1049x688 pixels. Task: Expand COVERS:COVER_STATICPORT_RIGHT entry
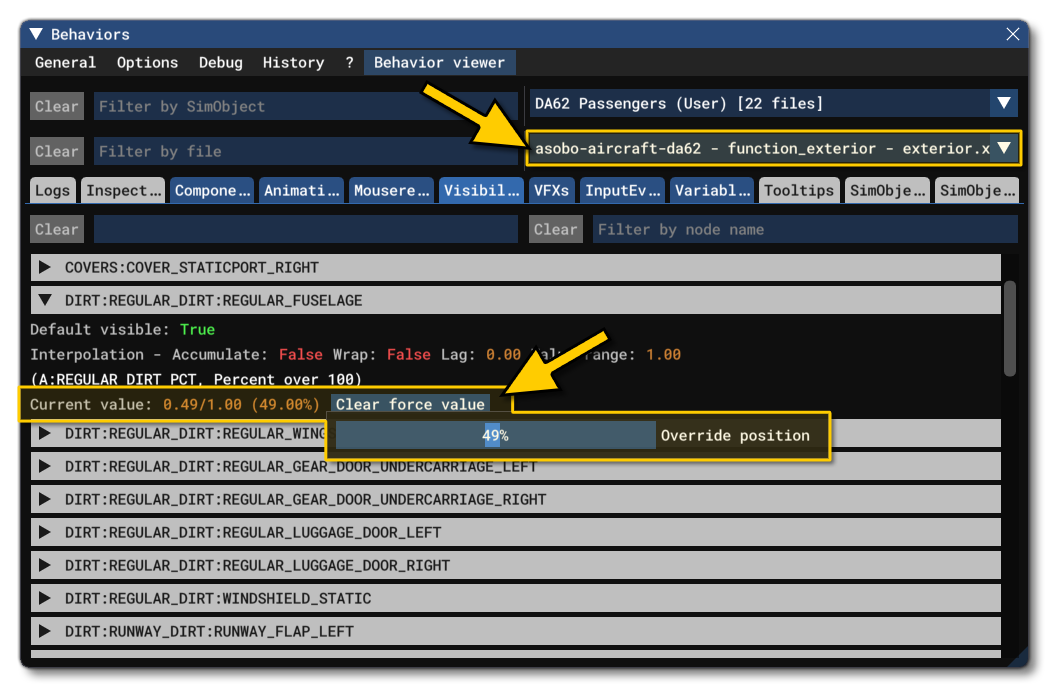(x=43, y=267)
